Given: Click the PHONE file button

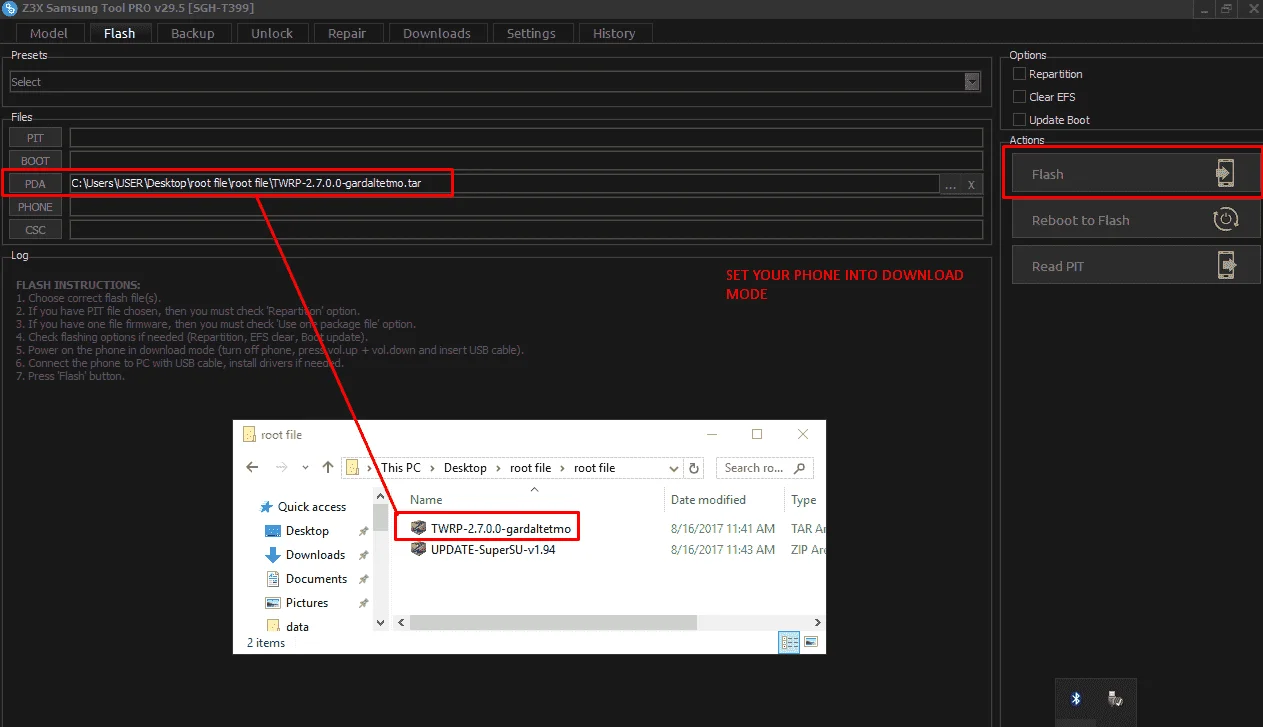Looking at the screenshot, I should (x=35, y=207).
